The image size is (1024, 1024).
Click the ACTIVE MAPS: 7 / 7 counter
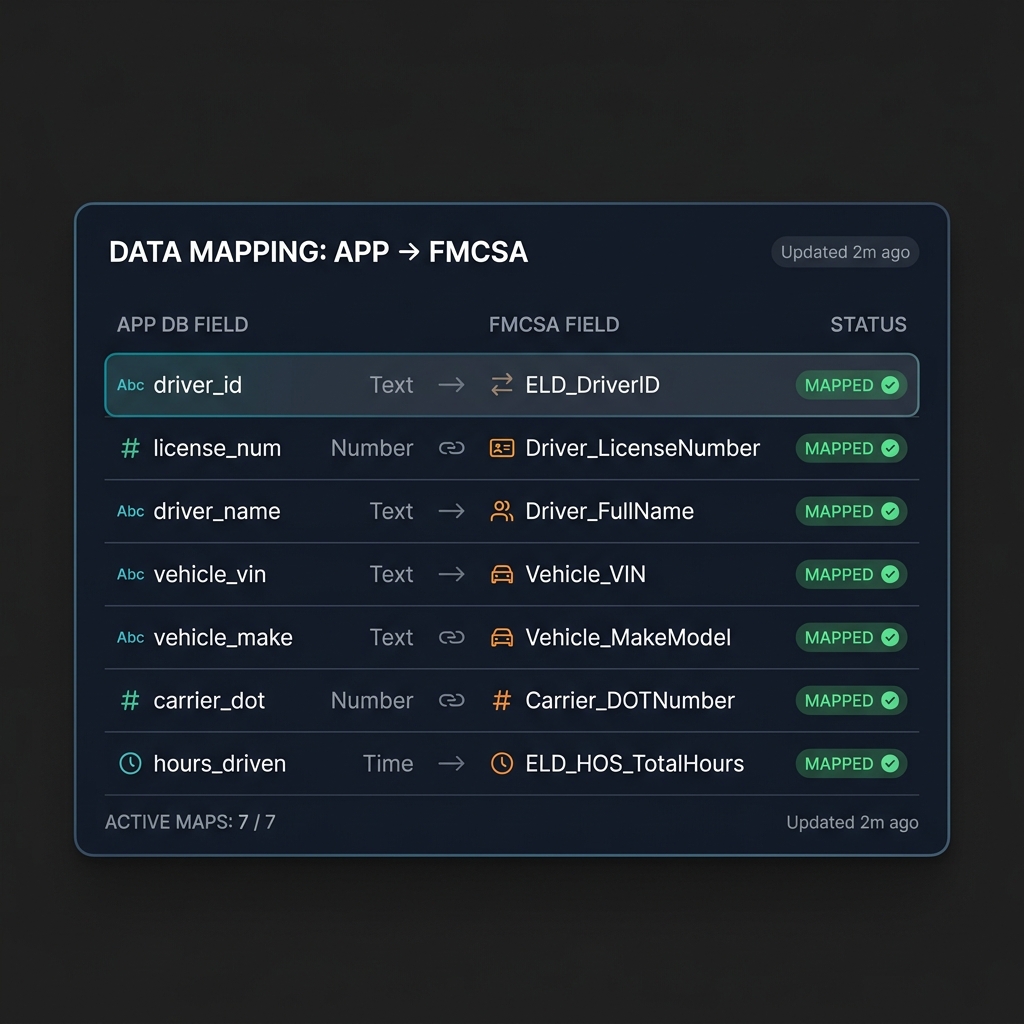coord(190,822)
